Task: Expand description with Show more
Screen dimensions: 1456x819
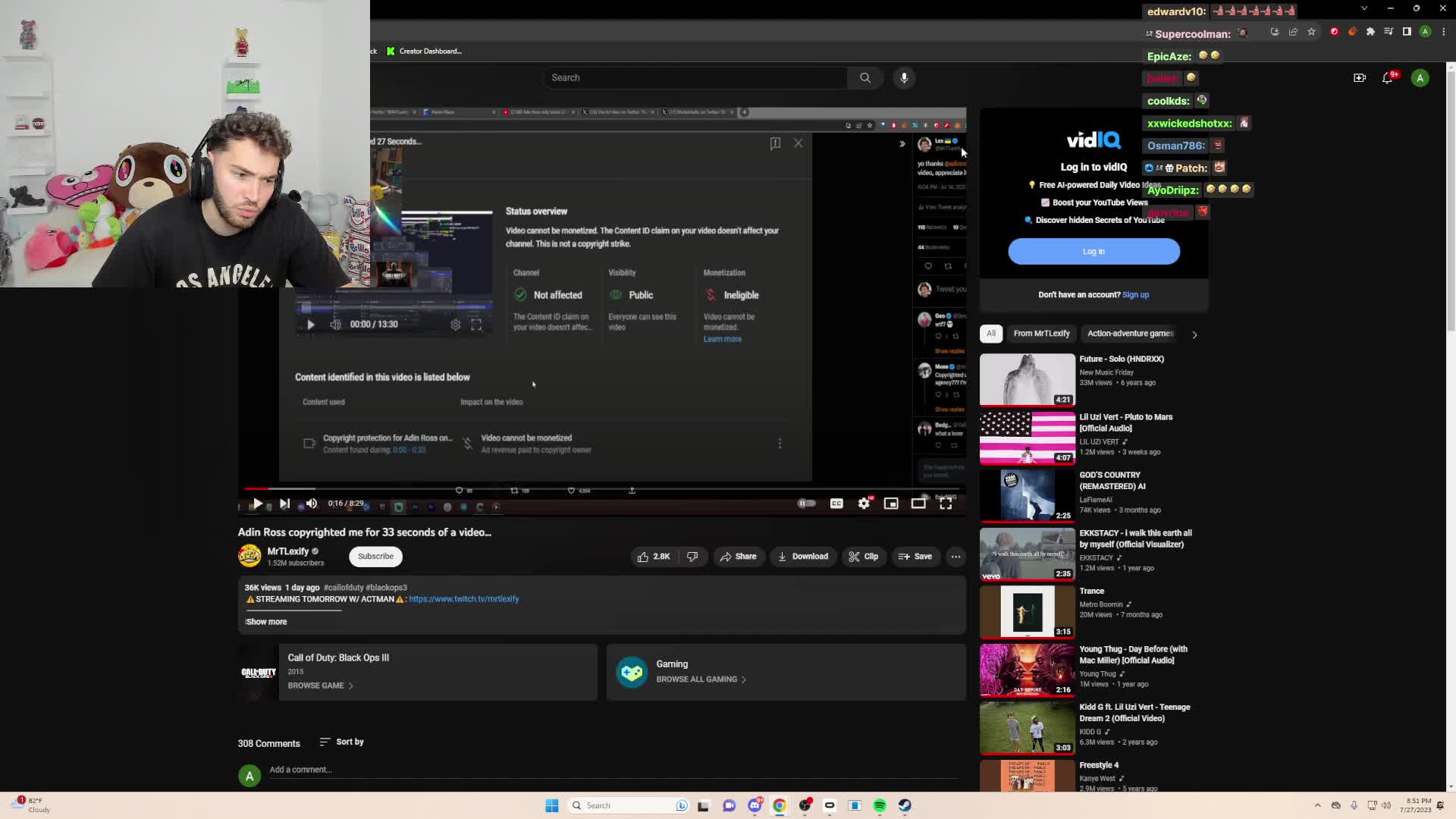Action: coord(266,622)
